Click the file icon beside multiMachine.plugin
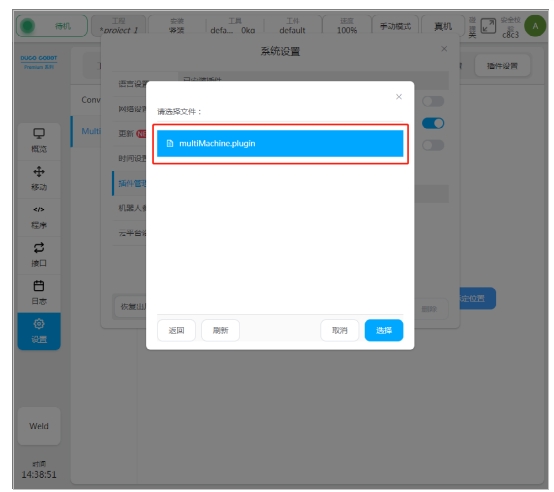Viewport: 554px width, 492px height. point(170,143)
